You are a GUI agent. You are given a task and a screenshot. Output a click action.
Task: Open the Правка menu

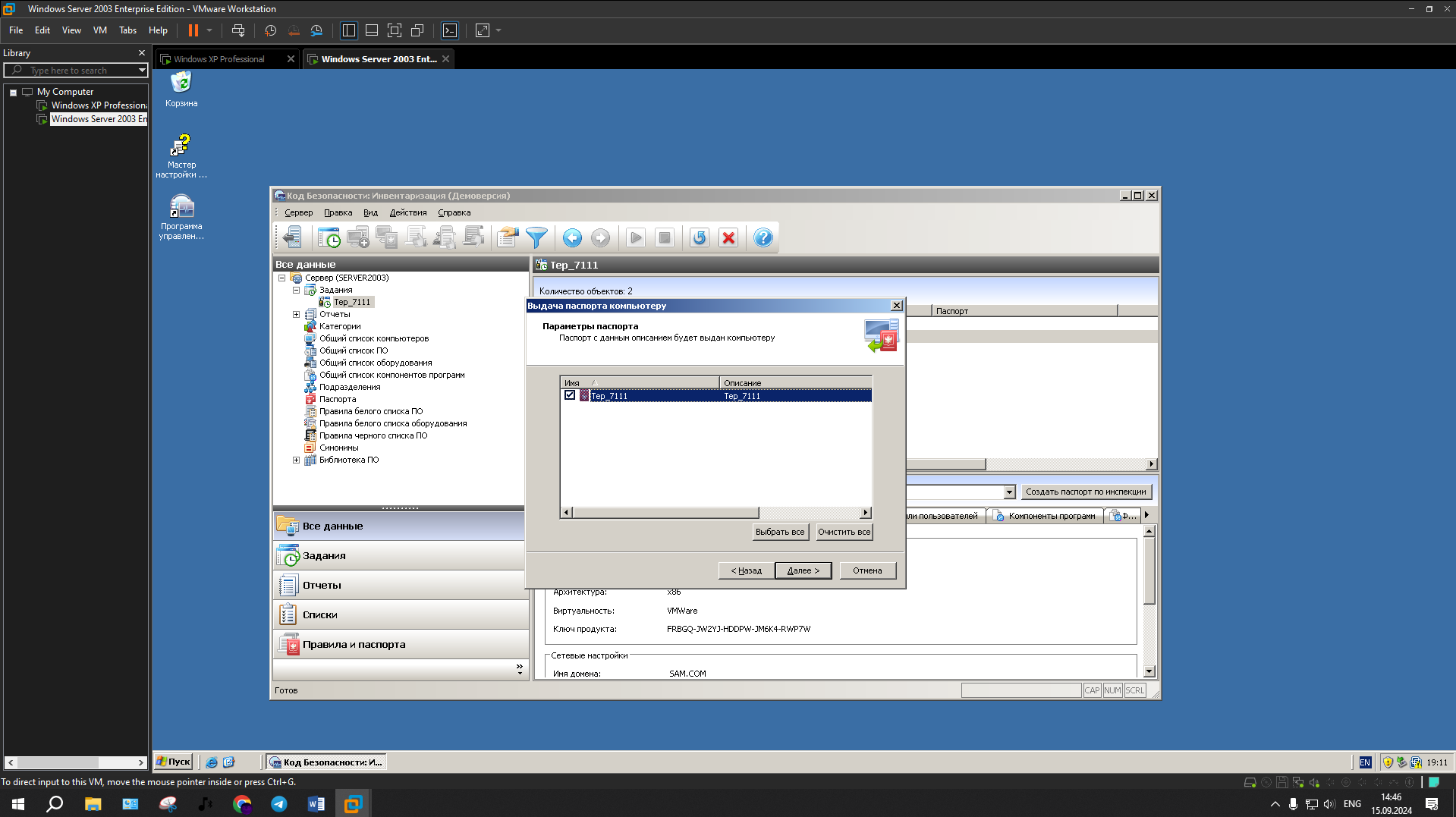point(338,213)
